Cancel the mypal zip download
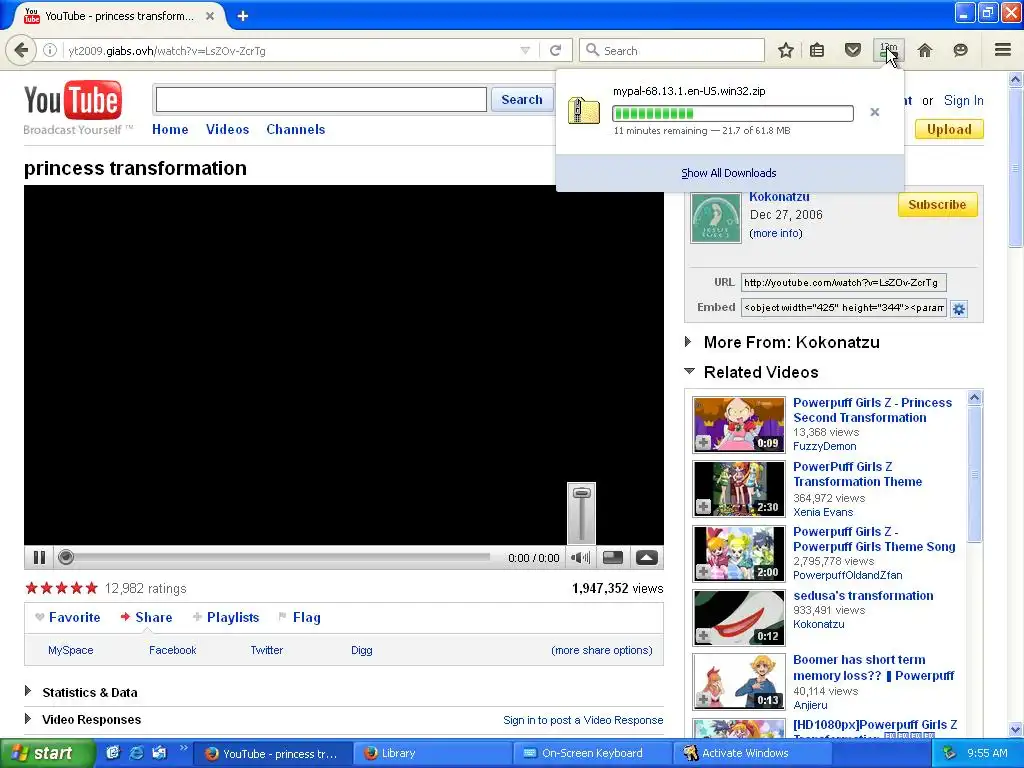 point(874,112)
